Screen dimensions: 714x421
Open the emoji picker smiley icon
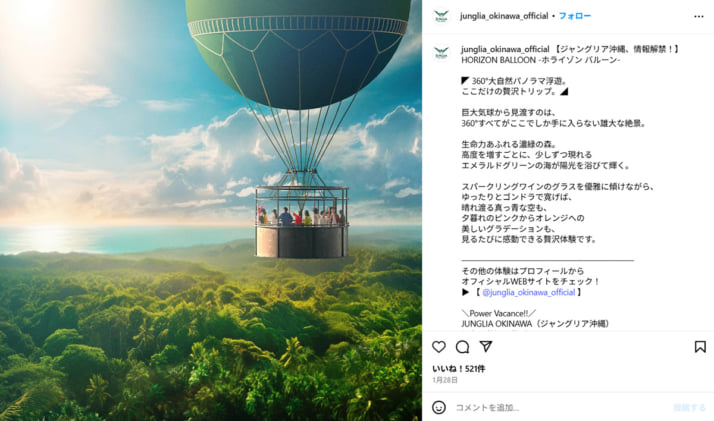pyautogui.click(x=439, y=407)
